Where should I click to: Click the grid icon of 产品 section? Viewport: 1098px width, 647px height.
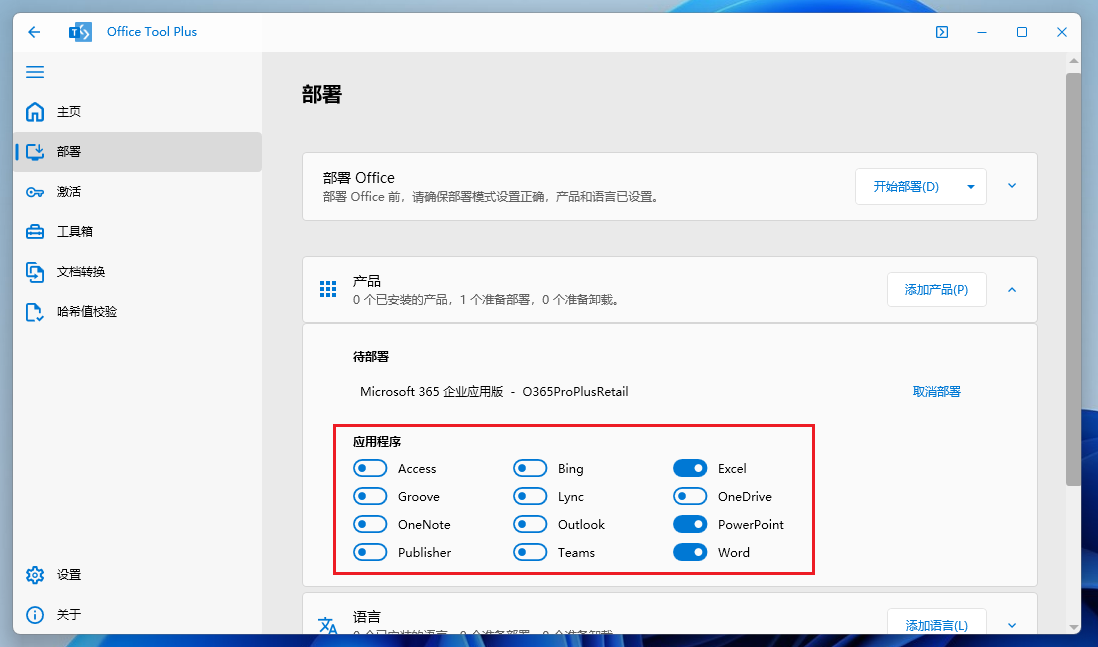pyautogui.click(x=328, y=289)
